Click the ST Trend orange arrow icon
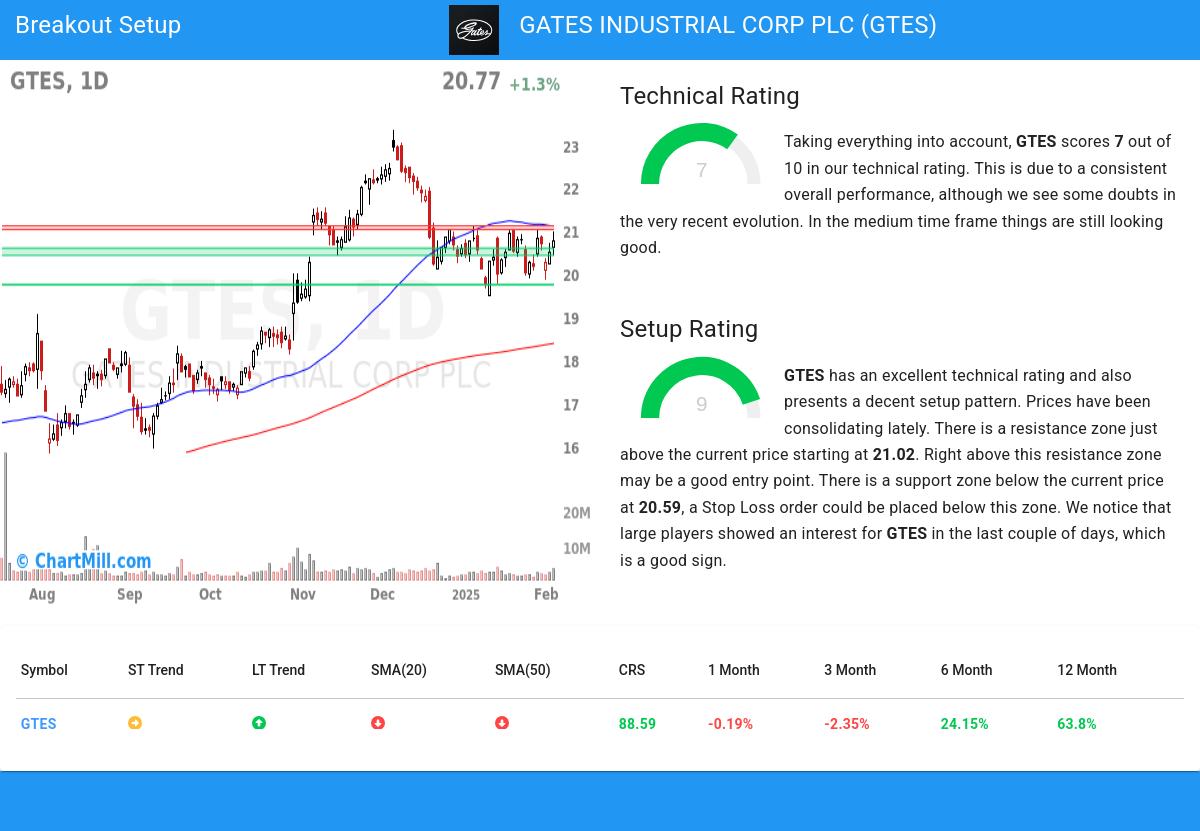Viewport: 1200px width, 831px height. click(135, 723)
